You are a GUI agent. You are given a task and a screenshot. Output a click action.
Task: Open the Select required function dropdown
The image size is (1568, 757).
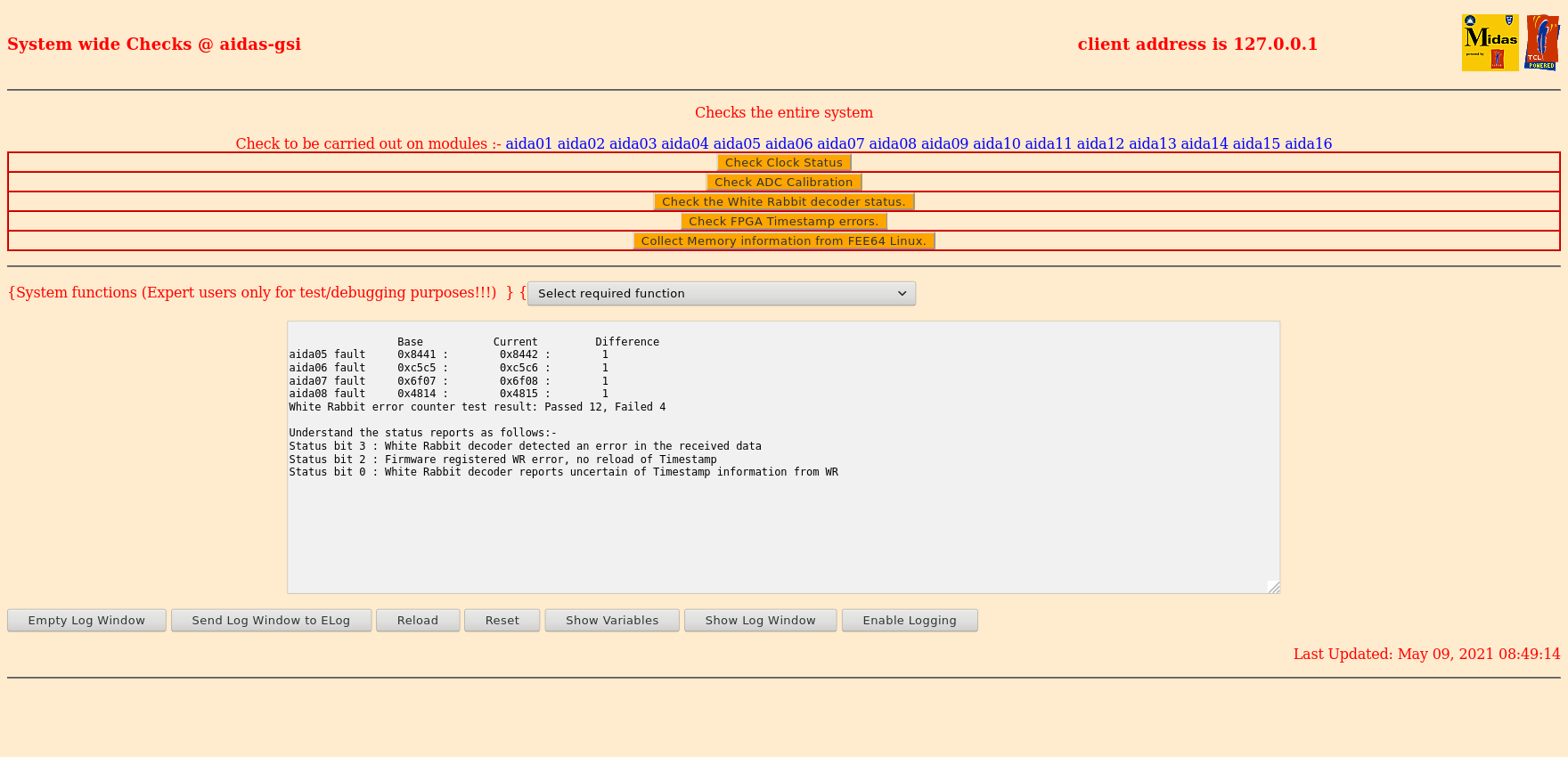tap(721, 294)
